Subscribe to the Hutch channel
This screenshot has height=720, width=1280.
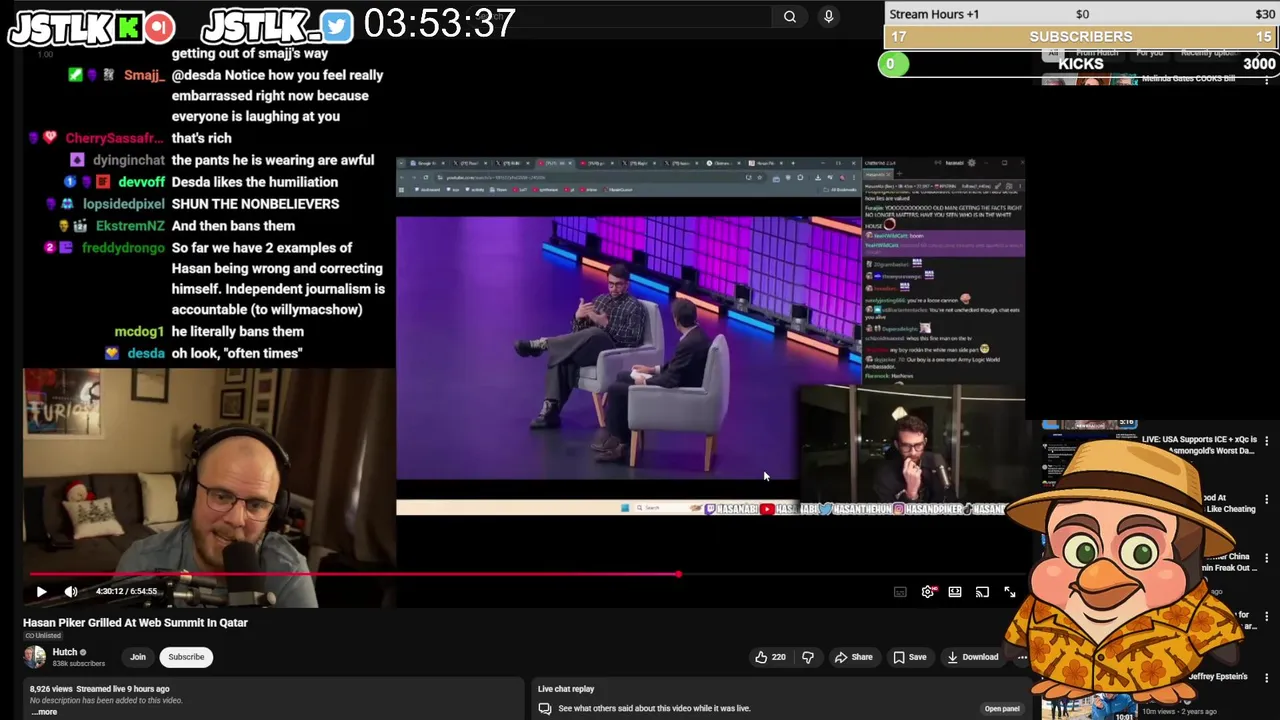coord(186,657)
